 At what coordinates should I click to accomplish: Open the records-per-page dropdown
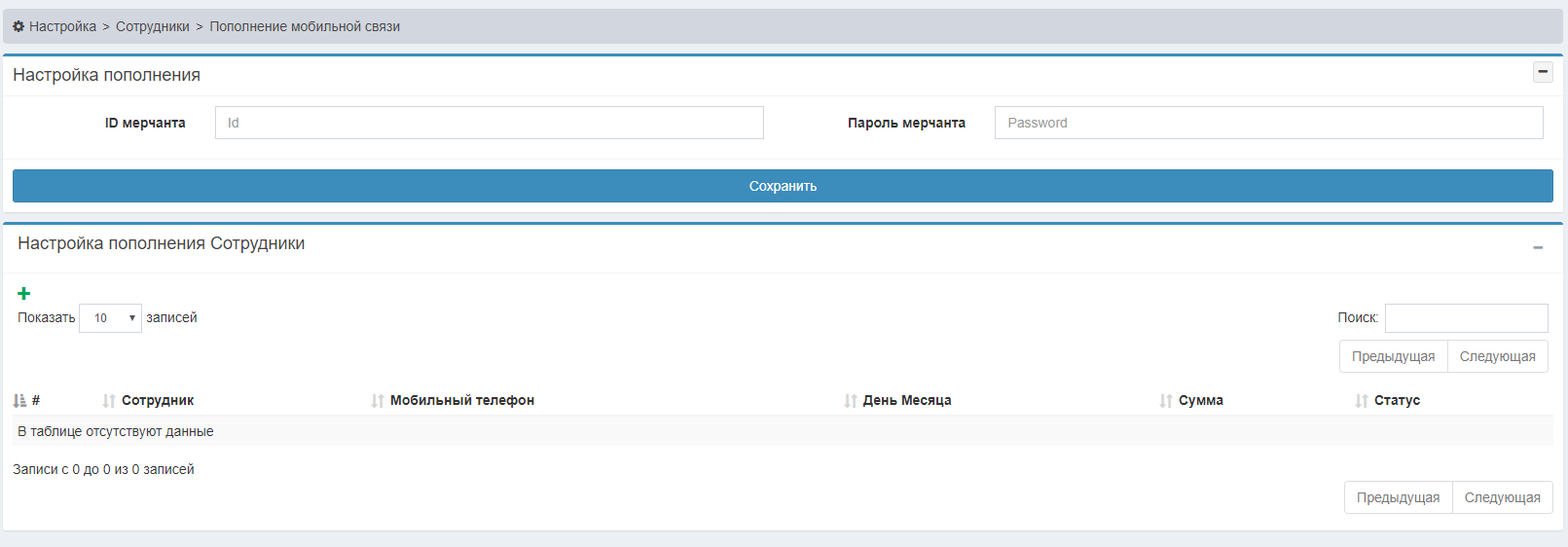[110, 318]
